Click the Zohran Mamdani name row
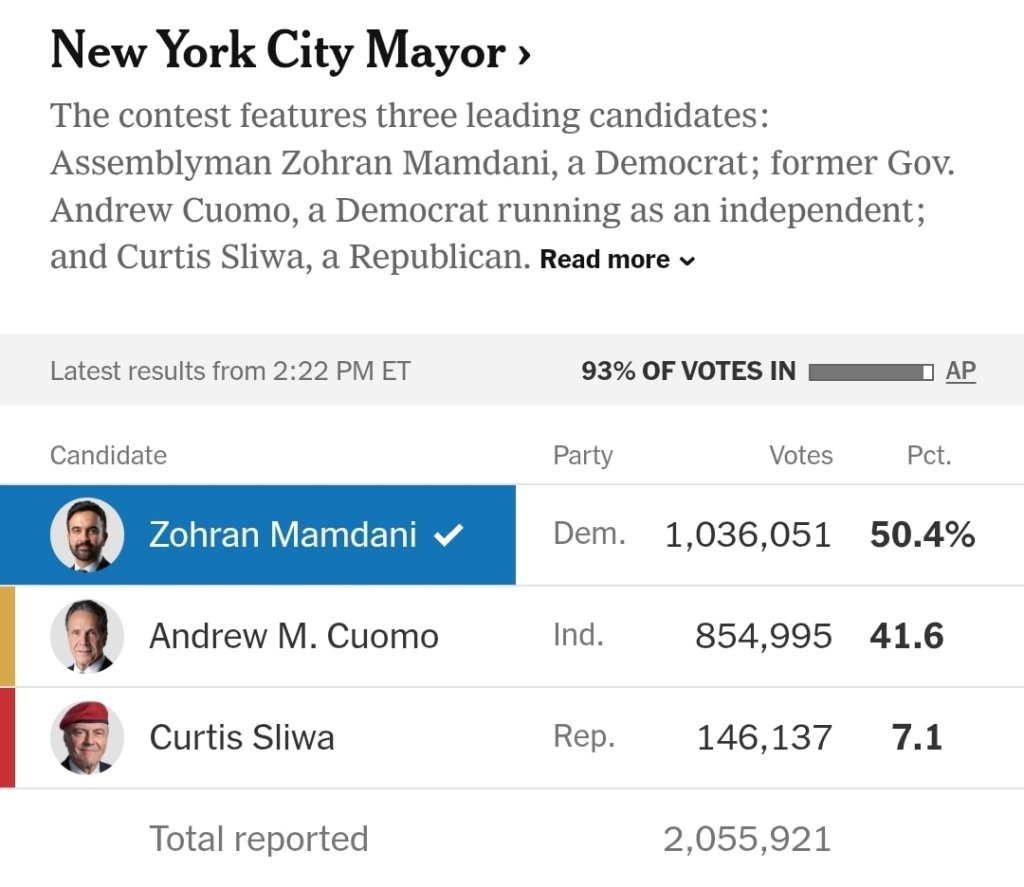 282,535
